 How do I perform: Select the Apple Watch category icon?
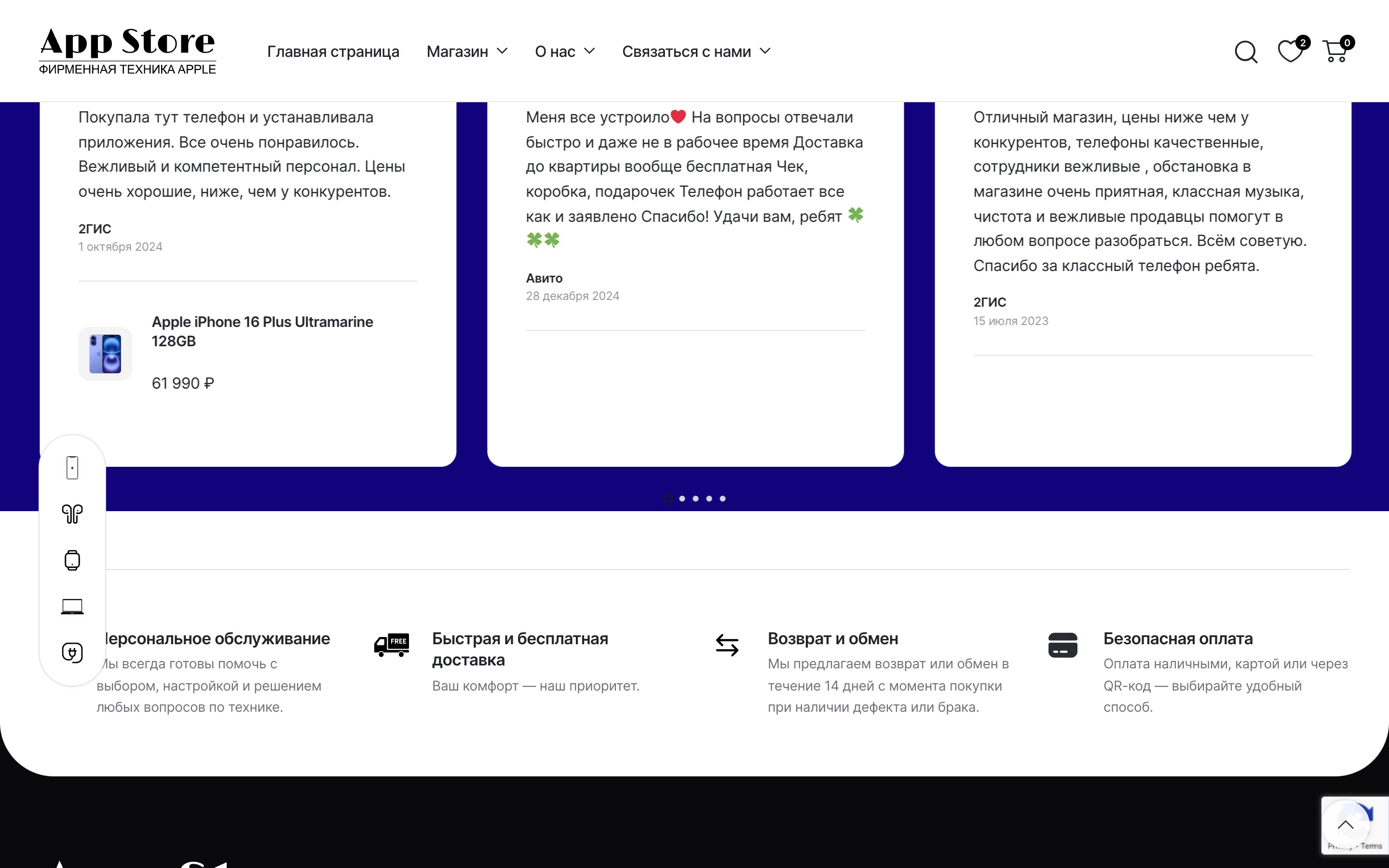click(71, 560)
